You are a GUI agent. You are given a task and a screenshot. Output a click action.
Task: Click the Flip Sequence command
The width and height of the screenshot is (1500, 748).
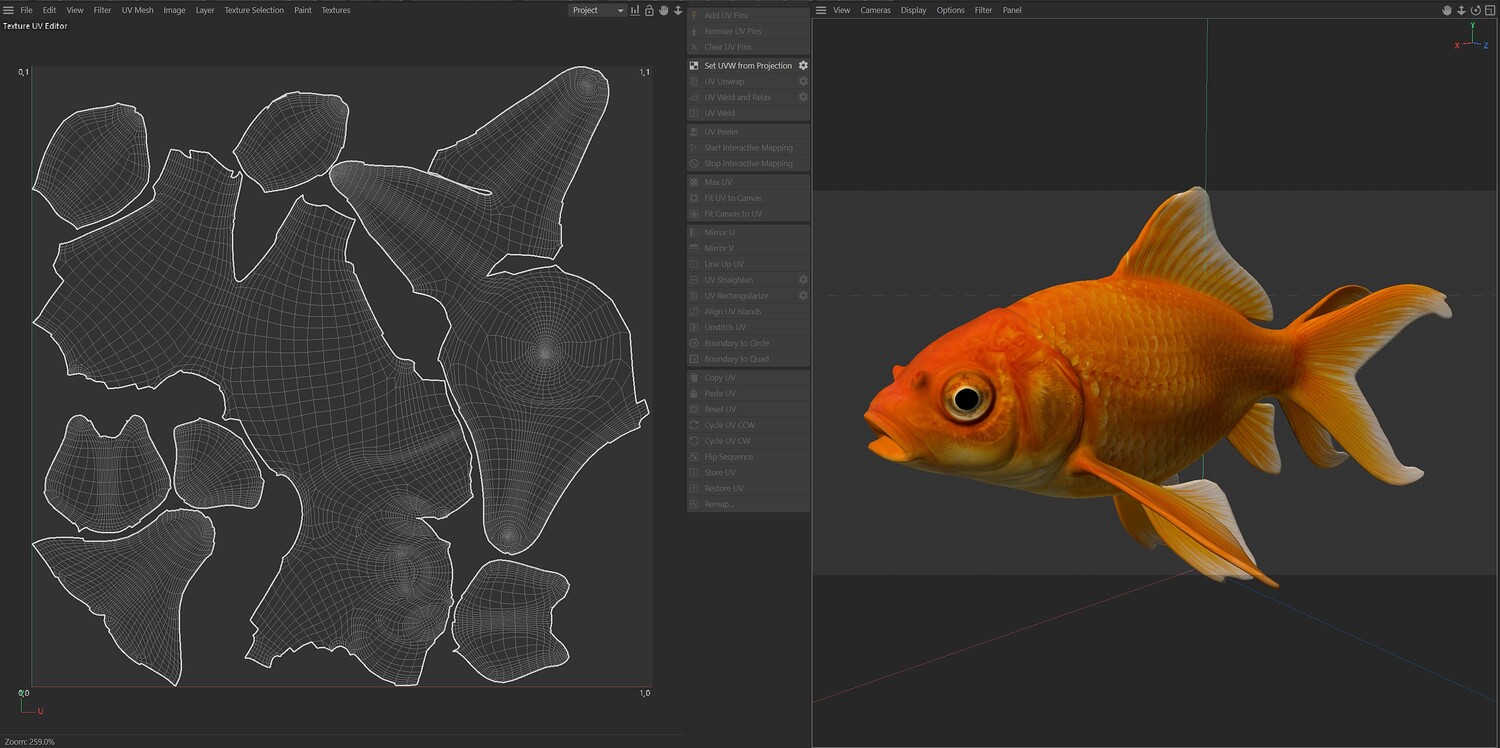tap(748, 457)
